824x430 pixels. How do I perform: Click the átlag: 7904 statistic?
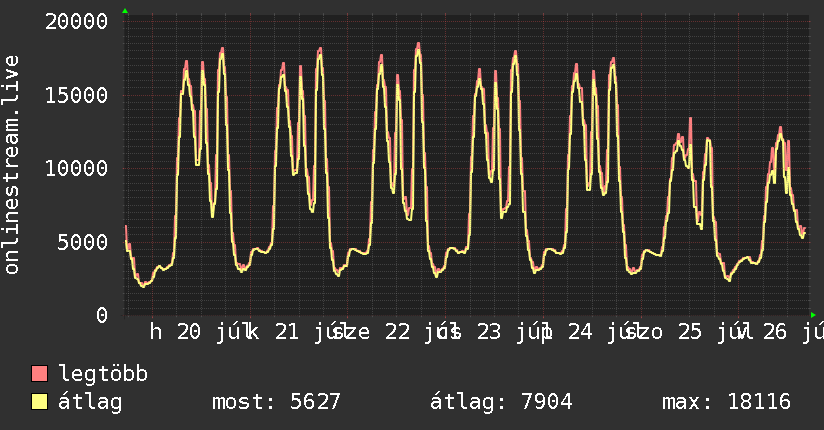[501, 402]
